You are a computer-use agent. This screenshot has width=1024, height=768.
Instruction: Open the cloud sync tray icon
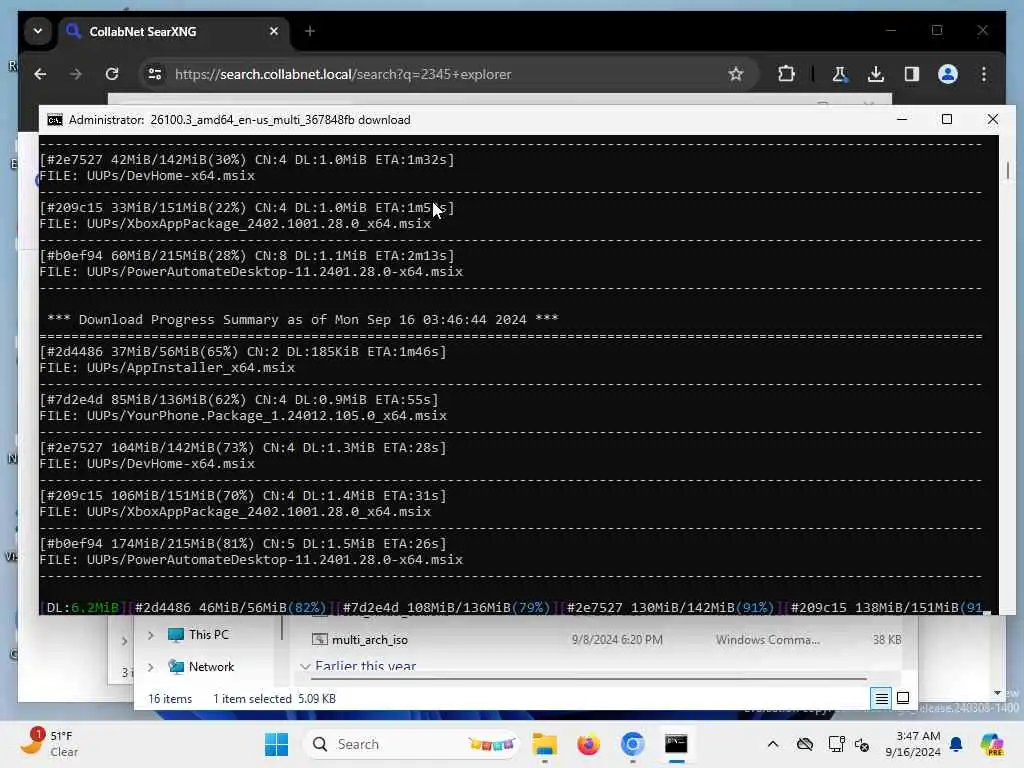(805, 744)
